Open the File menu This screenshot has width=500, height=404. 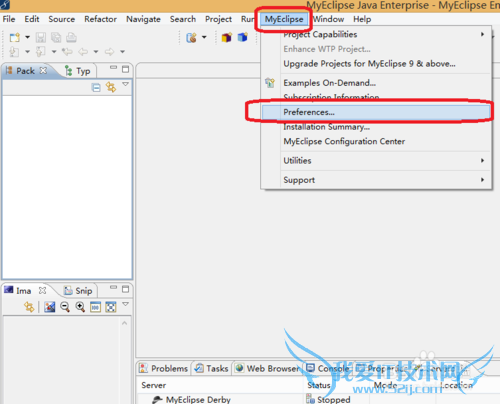click(9, 19)
